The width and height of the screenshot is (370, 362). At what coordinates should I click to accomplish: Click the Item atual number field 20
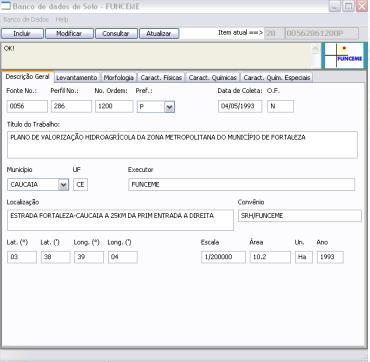[274, 33]
